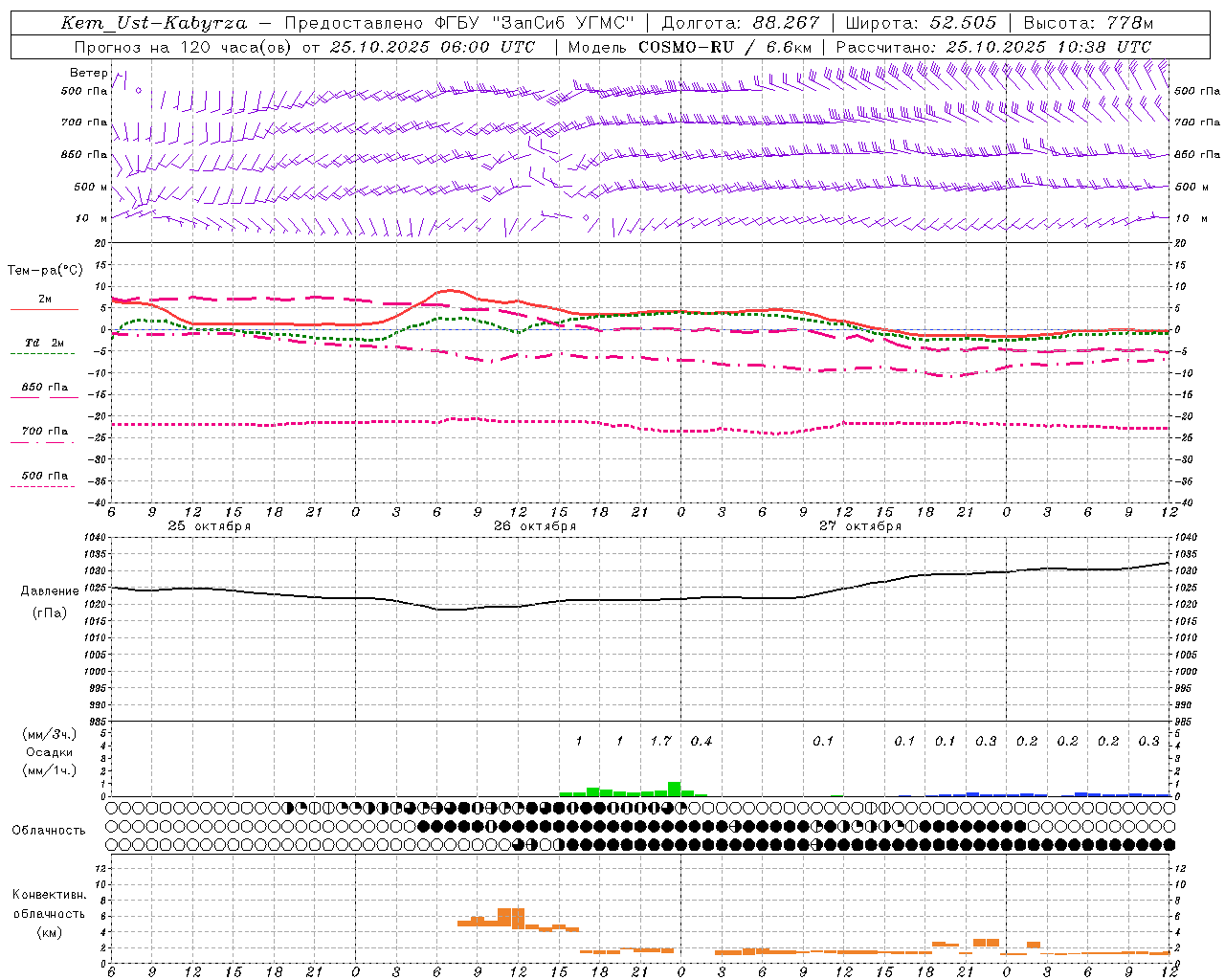Viewport: 1225px width, 980px height.
Task: Click the dotted pink line sample under 500 гПа legend
Action: point(43,486)
